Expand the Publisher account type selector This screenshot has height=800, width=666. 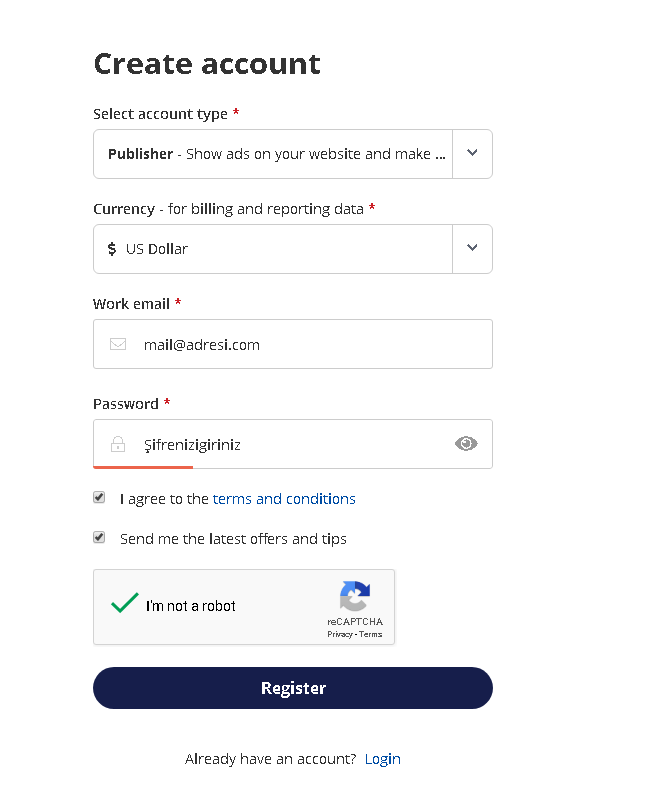pos(292,154)
